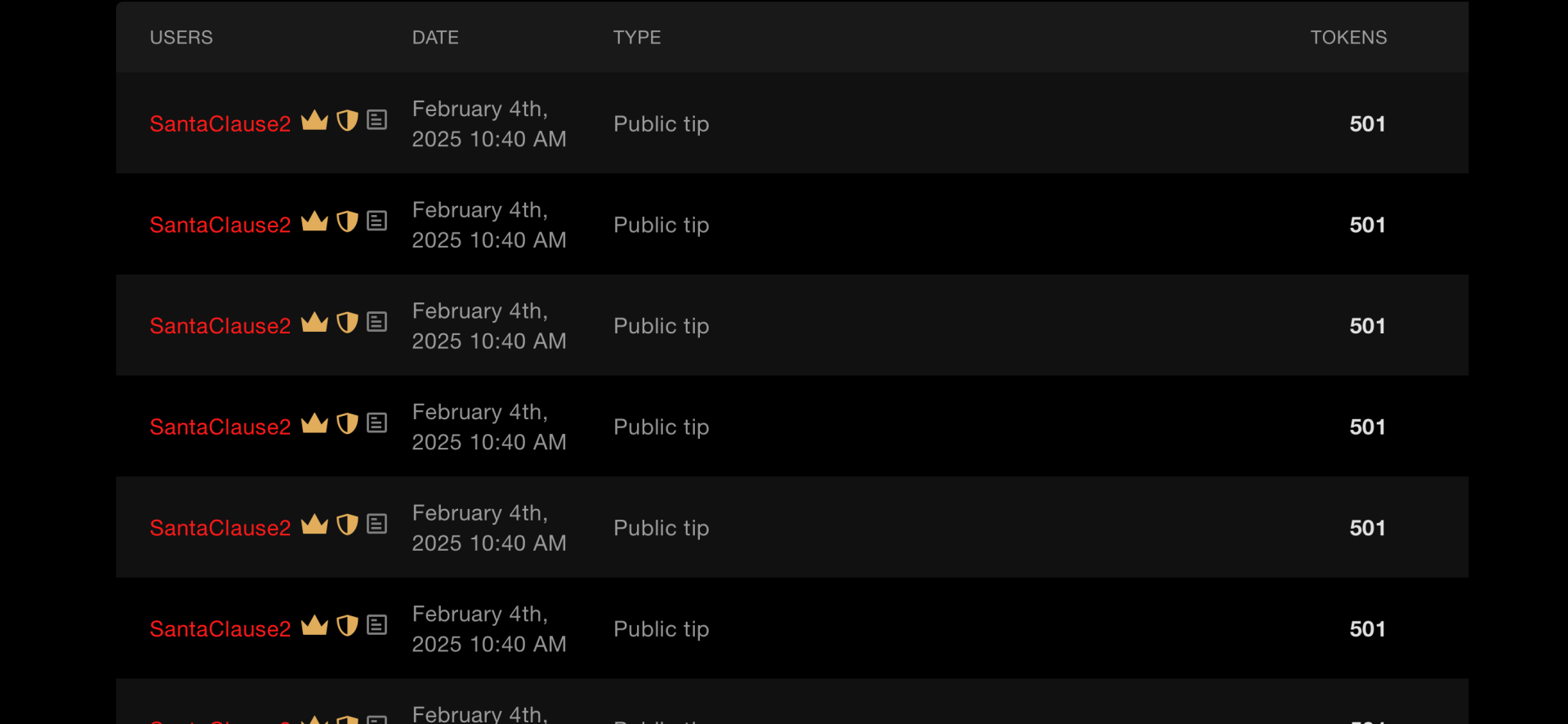Select SantaClause2 username in sixth row
1568x724 pixels.
[220, 629]
